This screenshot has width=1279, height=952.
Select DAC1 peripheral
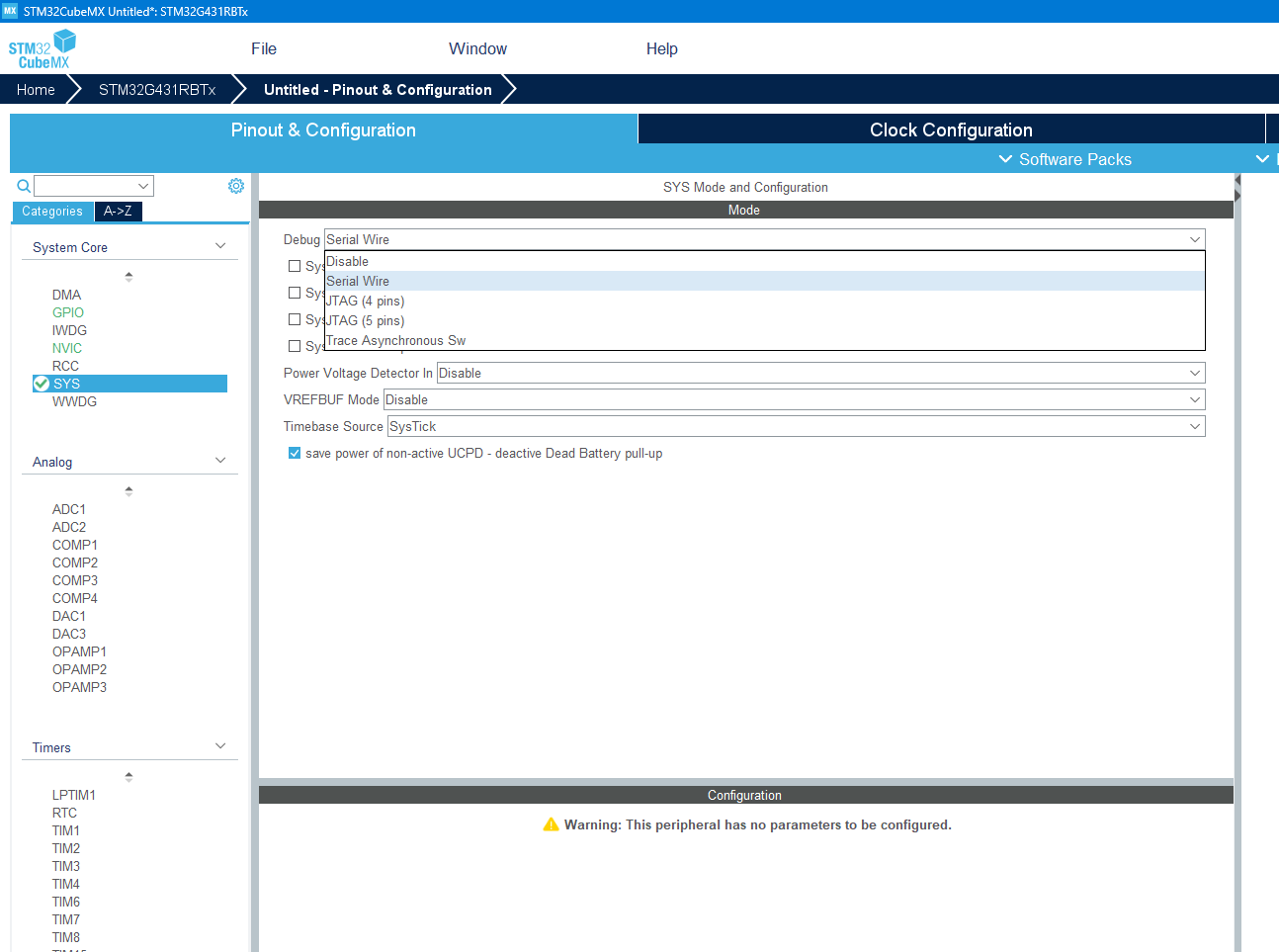pyautogui.click(x=69, y=616)
